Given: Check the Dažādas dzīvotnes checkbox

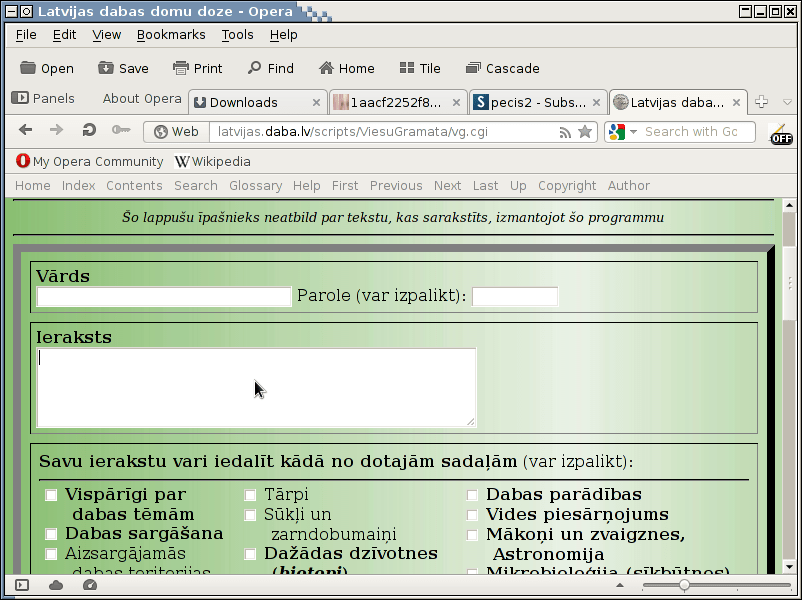Looking at the screenshot, I should coord(250,554).
